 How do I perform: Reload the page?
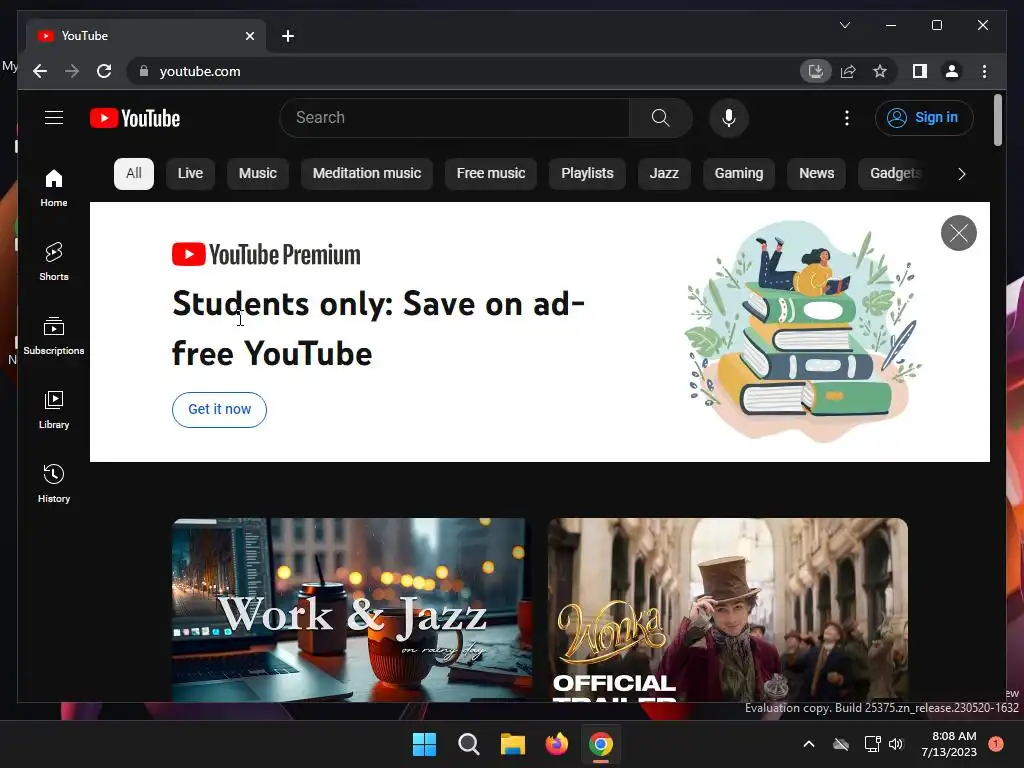tap(104, 71)
